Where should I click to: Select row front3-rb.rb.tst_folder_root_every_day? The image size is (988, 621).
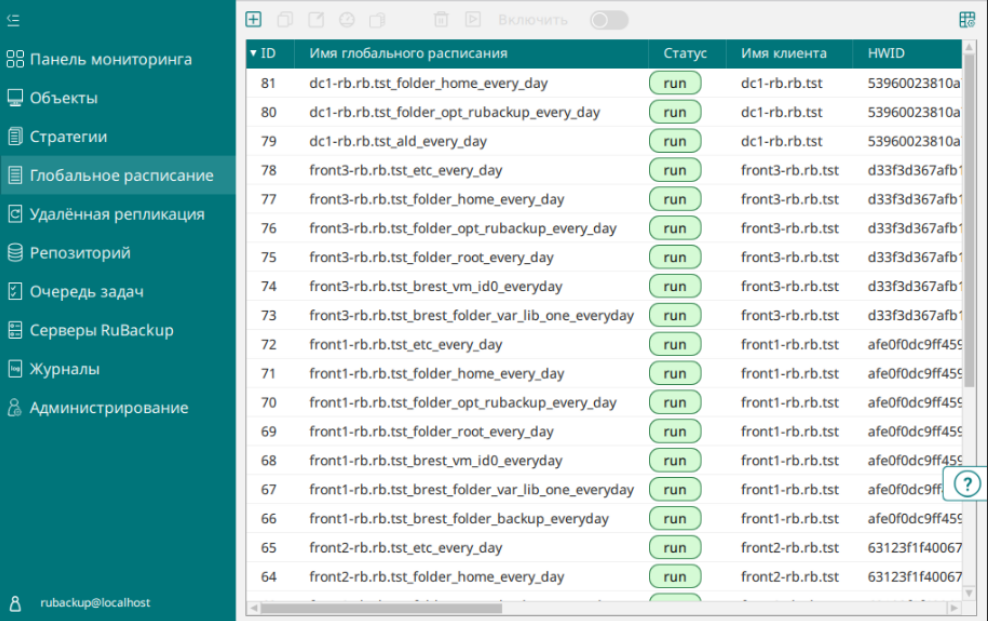tap(604, 257)
